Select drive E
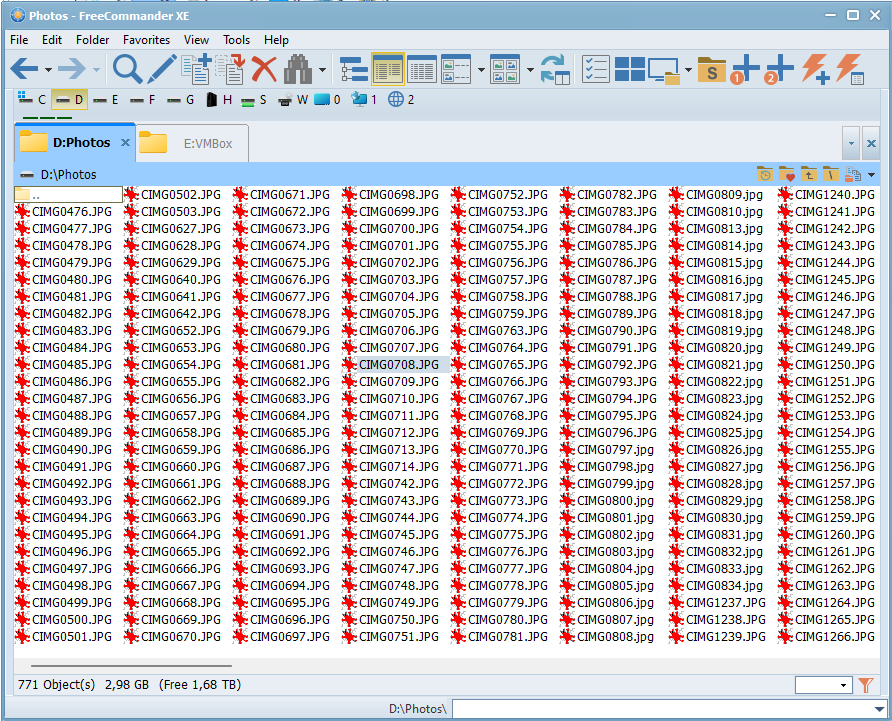This screenshot has height=721, width=892. pyautogui.click(x=106, y=100)
